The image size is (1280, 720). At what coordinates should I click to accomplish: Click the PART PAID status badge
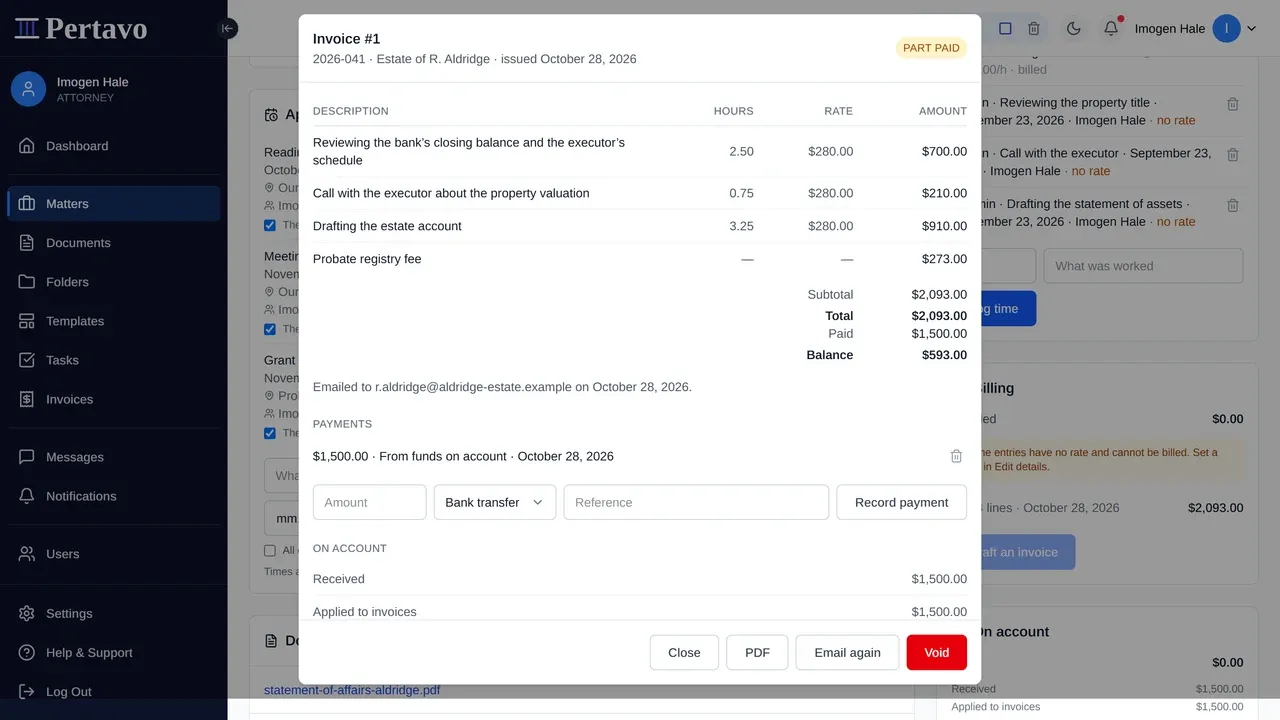pyautogui.click(x=931, y=48)
